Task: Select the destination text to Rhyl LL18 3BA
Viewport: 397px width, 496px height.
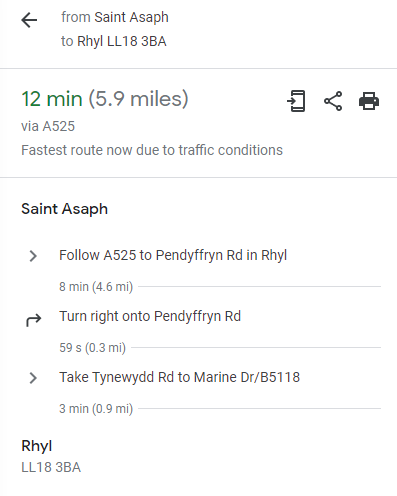Action: coord(113,41)
